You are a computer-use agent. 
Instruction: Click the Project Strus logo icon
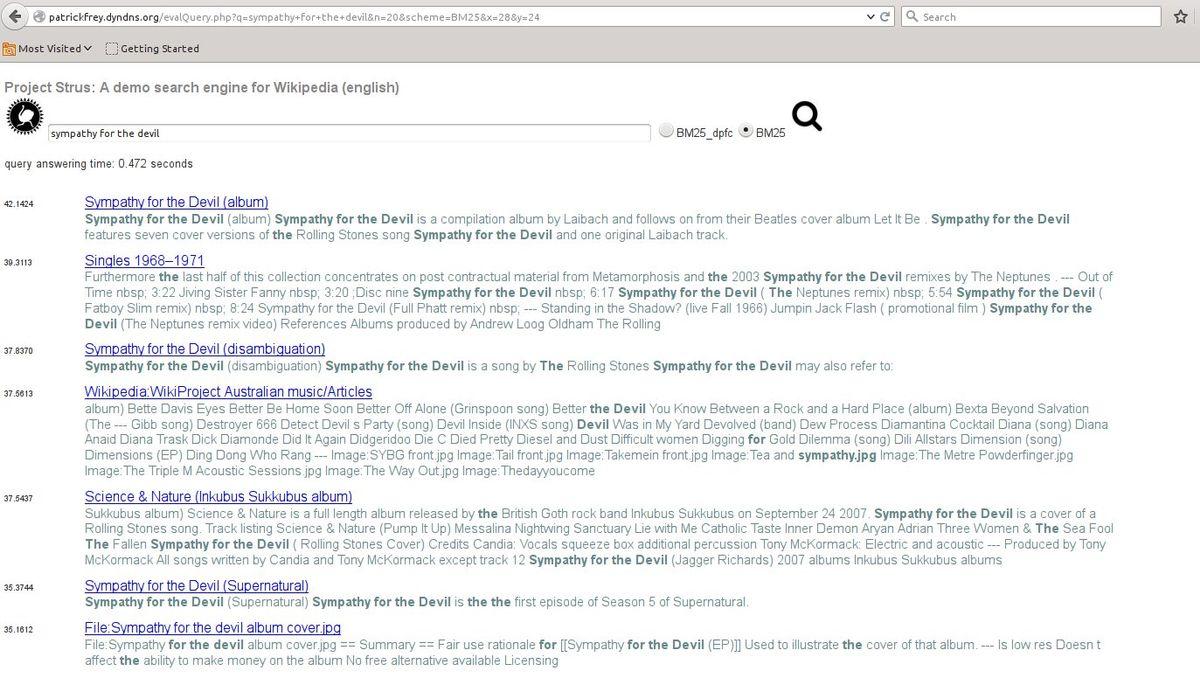click(x=24, y=117)
